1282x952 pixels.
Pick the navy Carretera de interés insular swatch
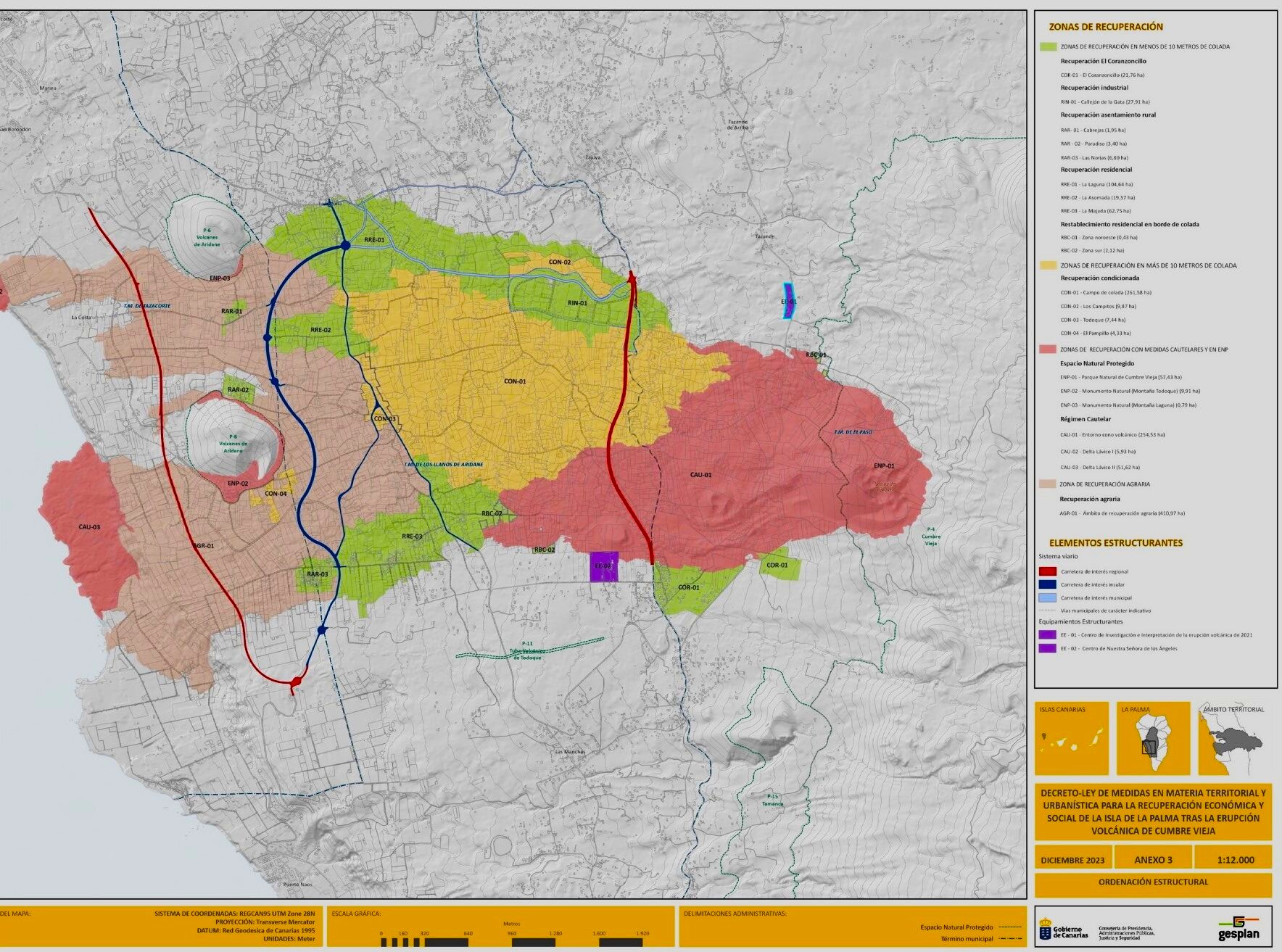point(1047,584)
